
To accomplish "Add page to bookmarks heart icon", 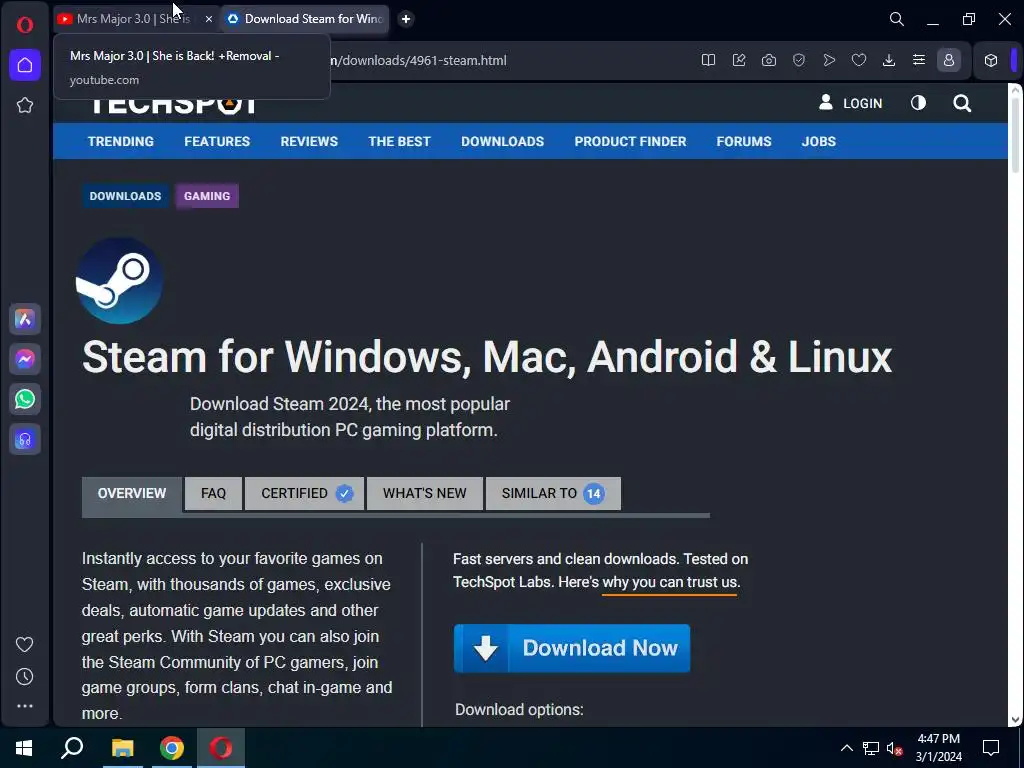I will coord(859,60).
